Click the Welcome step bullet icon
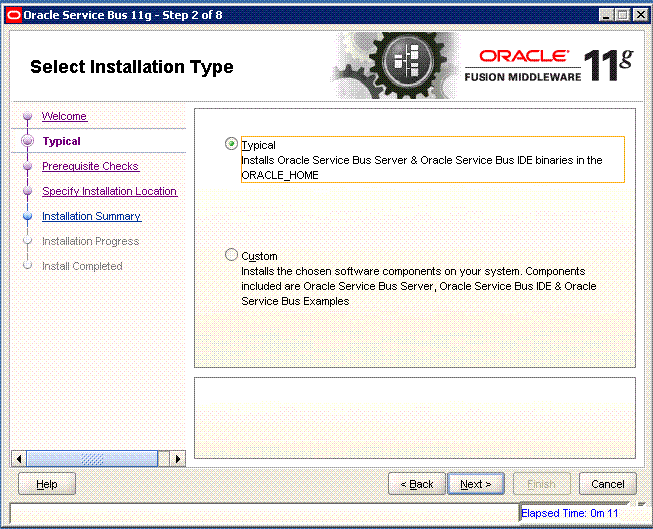Viewport: 653px width, 529px height. (x=27, y=116)
